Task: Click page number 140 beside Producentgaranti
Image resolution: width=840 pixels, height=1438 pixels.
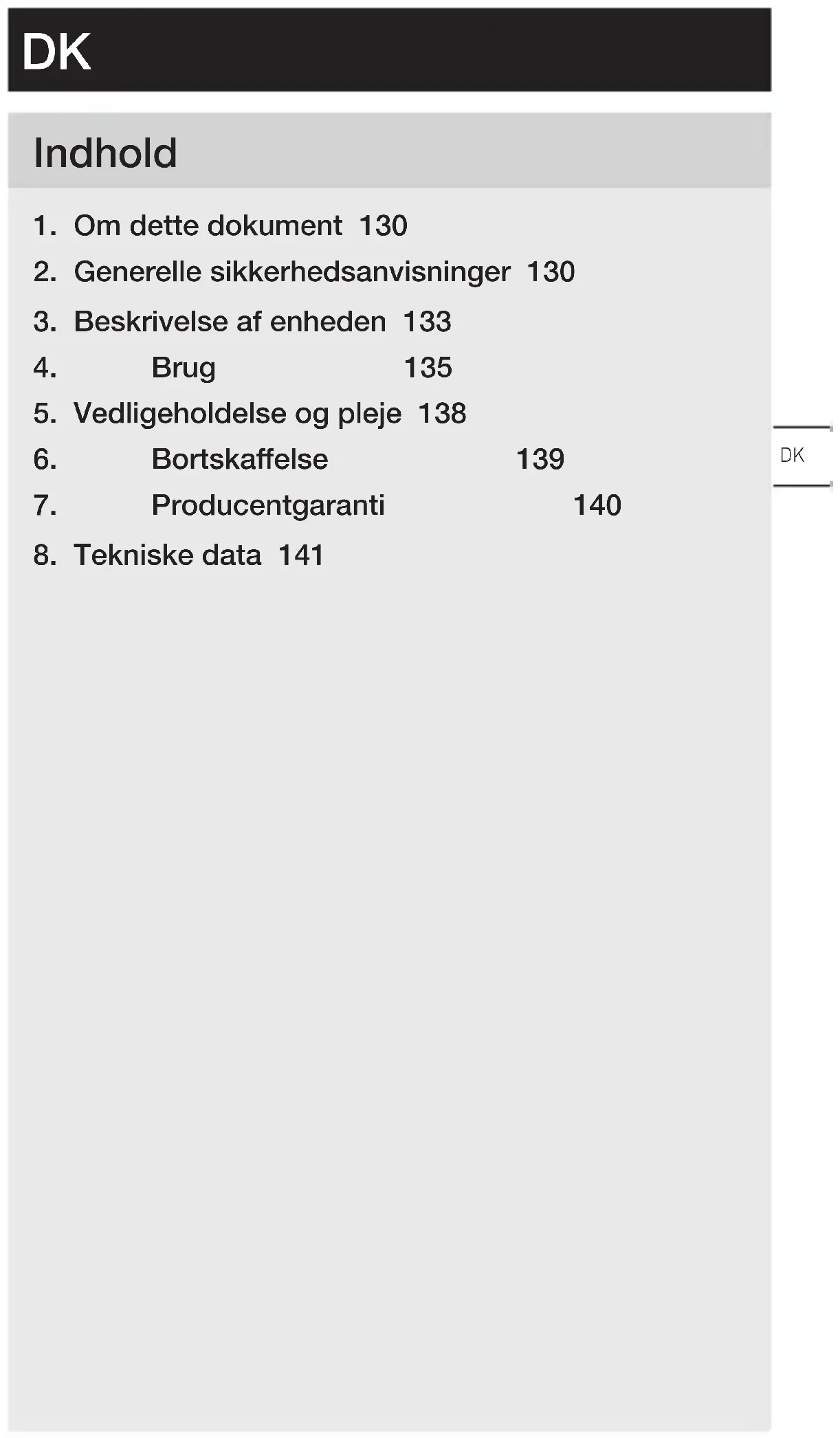Action: (x=597, y=505)
